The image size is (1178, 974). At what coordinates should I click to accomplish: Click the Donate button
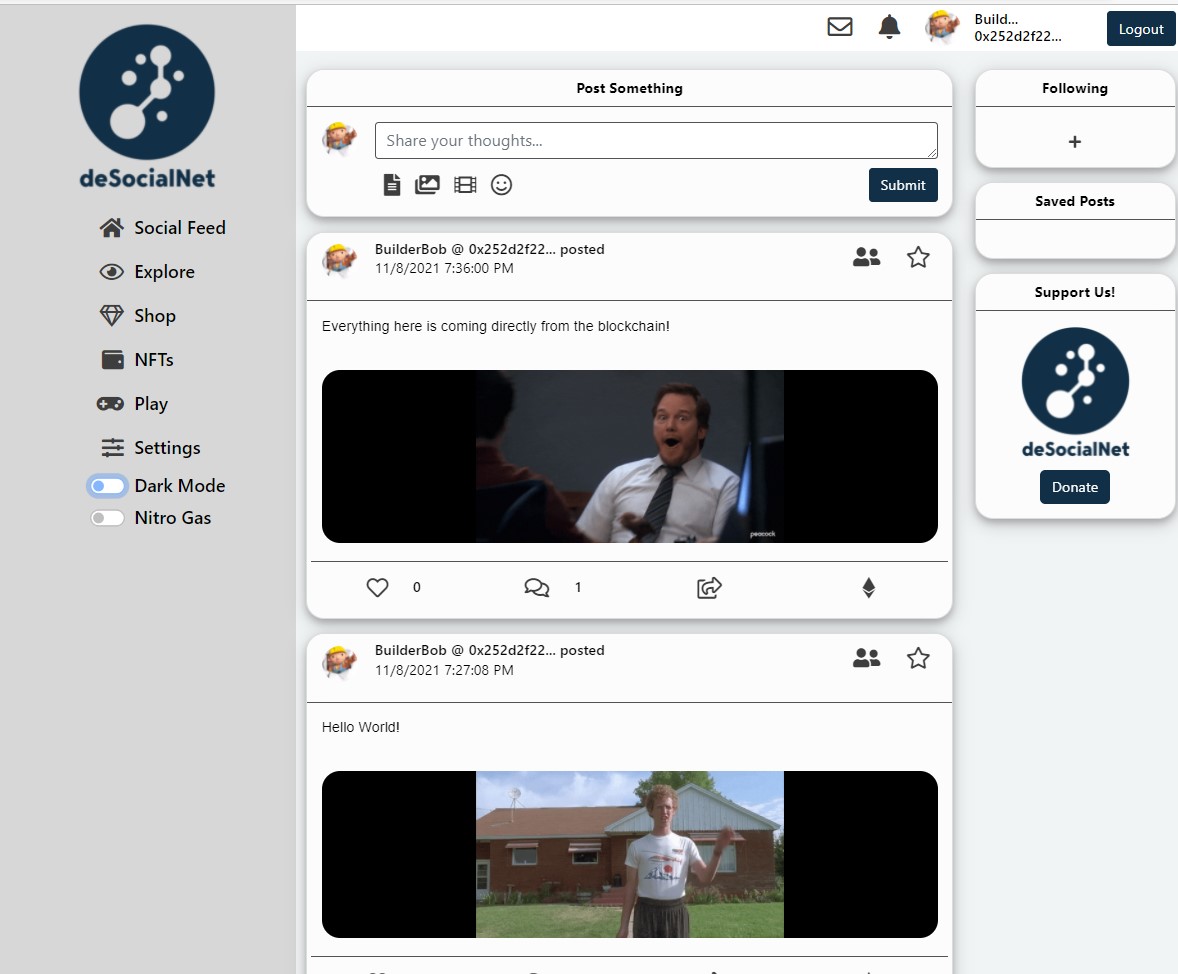[1074, 487]
